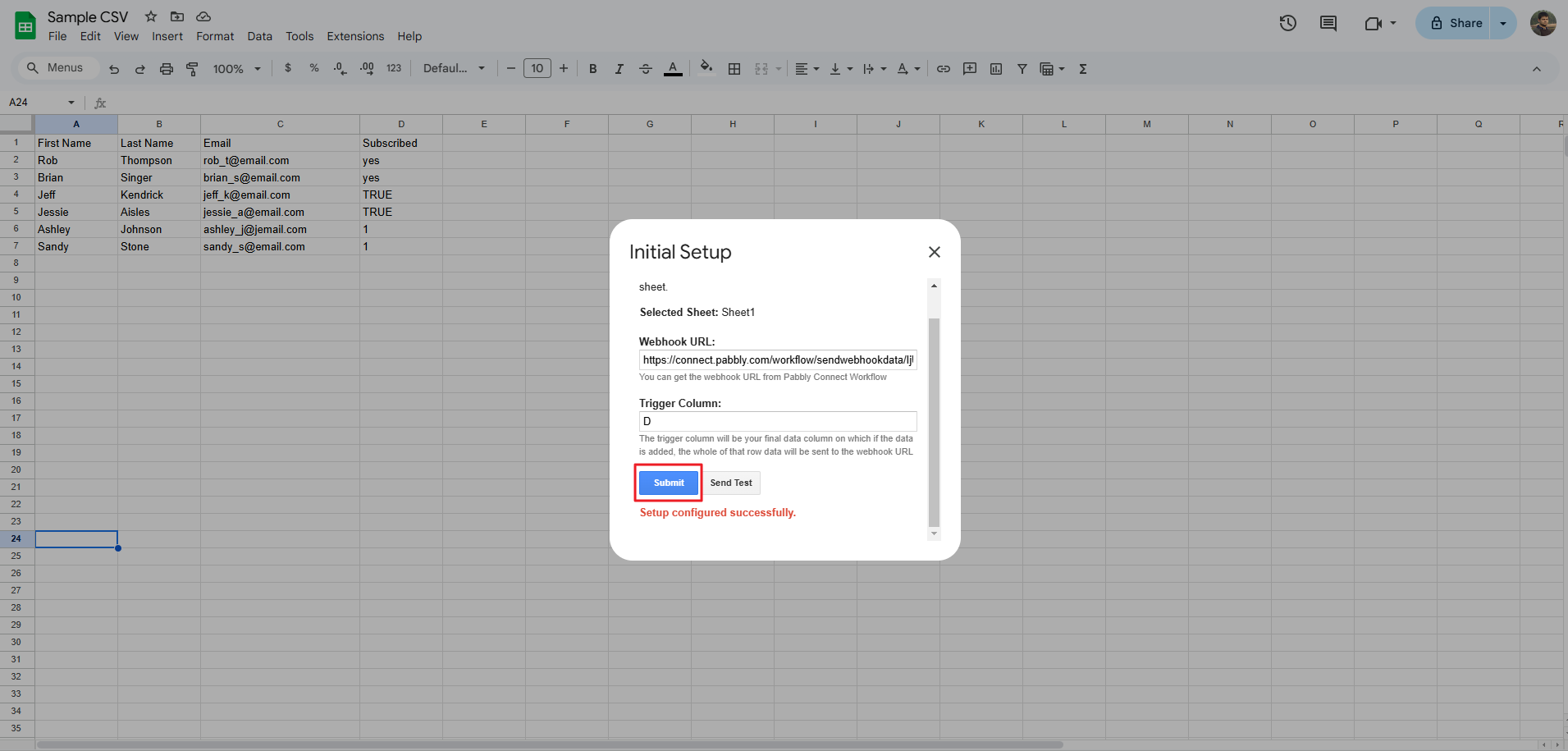Open the comments panel icon
The height and width of the screenshot is (751, 1568).
[x=1328, y=23]
